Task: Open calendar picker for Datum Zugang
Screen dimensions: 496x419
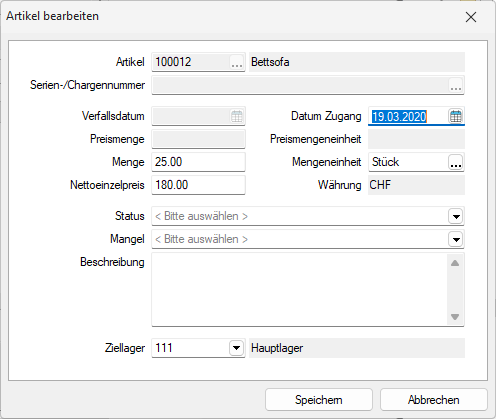Action: tap(456, 116)
